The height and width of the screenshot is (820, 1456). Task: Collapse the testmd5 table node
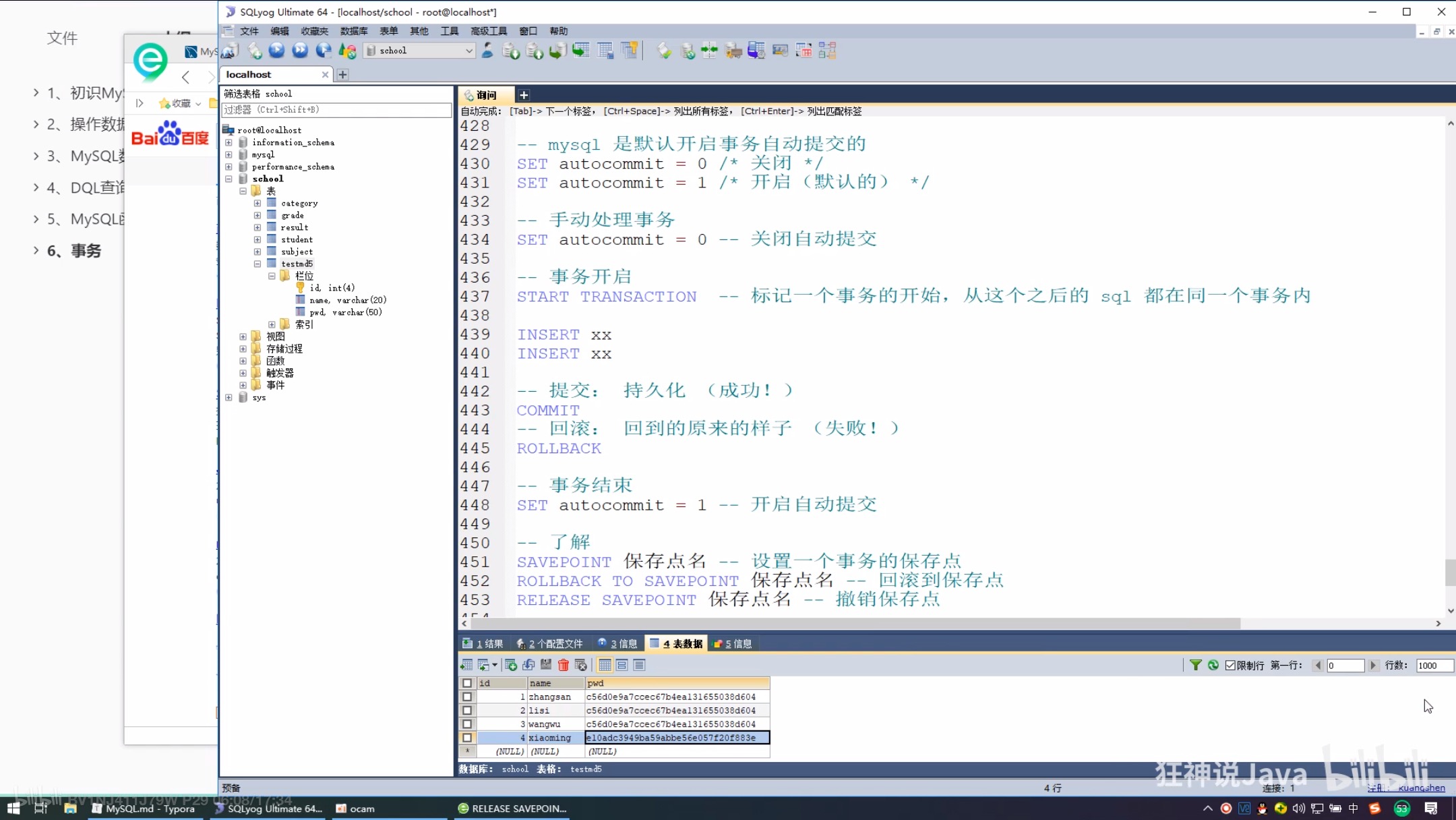pos(257,264)
